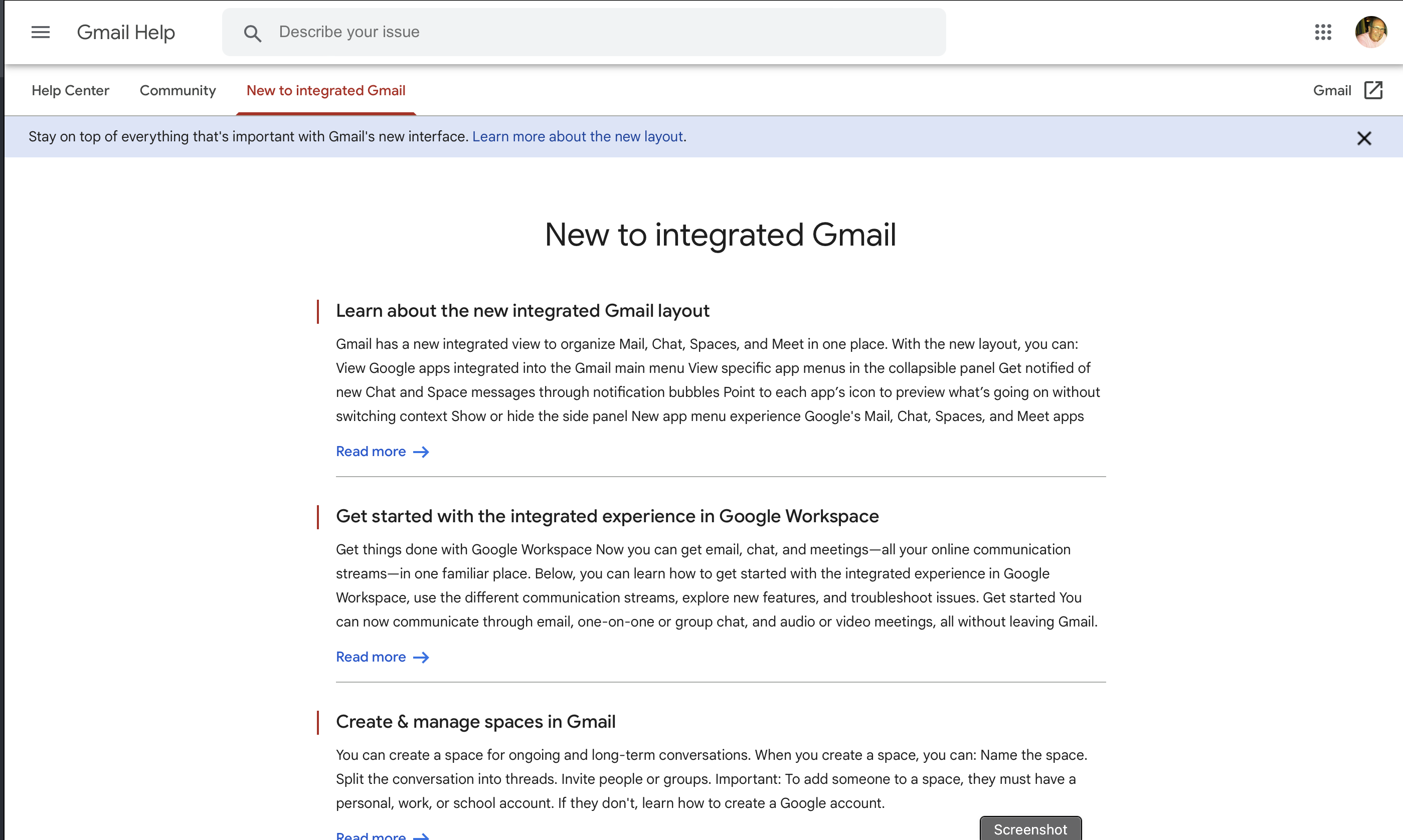
Task: Open the Google apps grid
Action: 1323,32
